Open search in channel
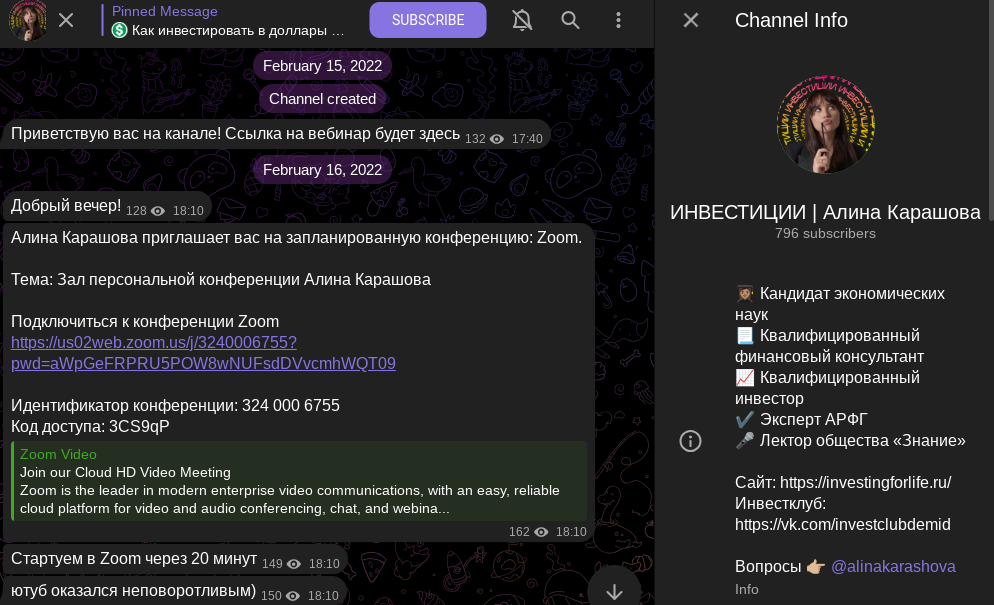The width and height of the screenshot is (994, 605). coord(570,20)
